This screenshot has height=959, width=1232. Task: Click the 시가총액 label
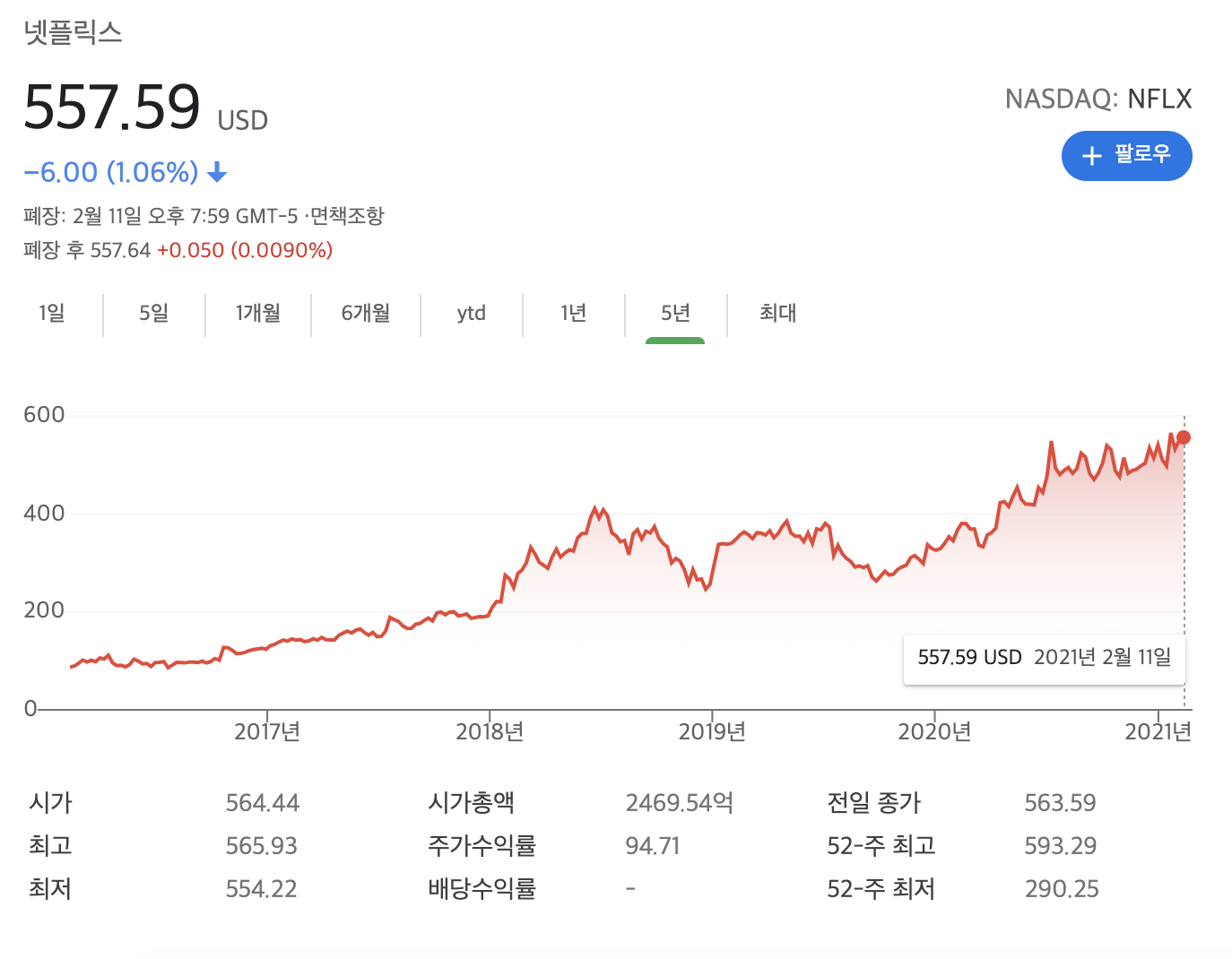(471, 803)
